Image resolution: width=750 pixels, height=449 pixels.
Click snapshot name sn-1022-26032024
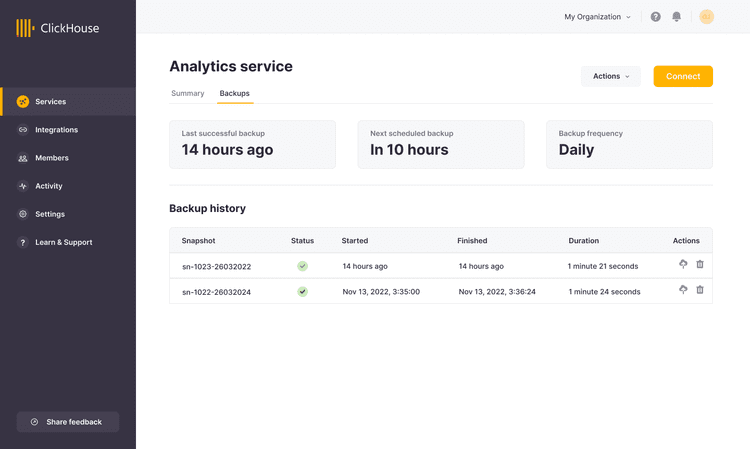pos(216,292)
